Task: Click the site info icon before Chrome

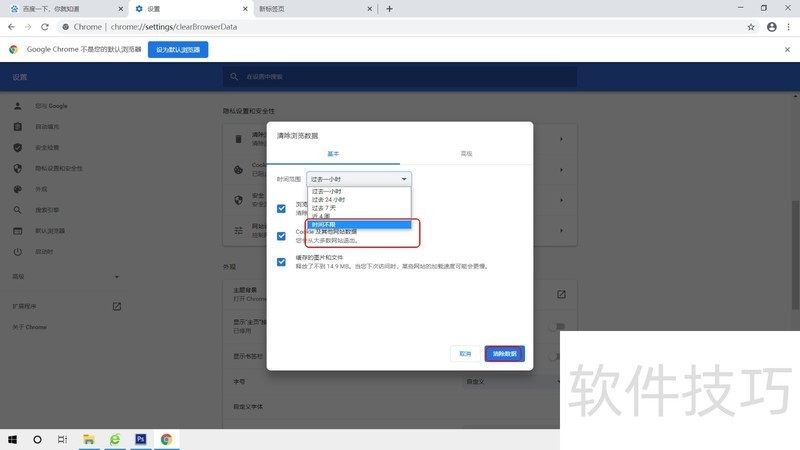Action: tap(65, 27)
